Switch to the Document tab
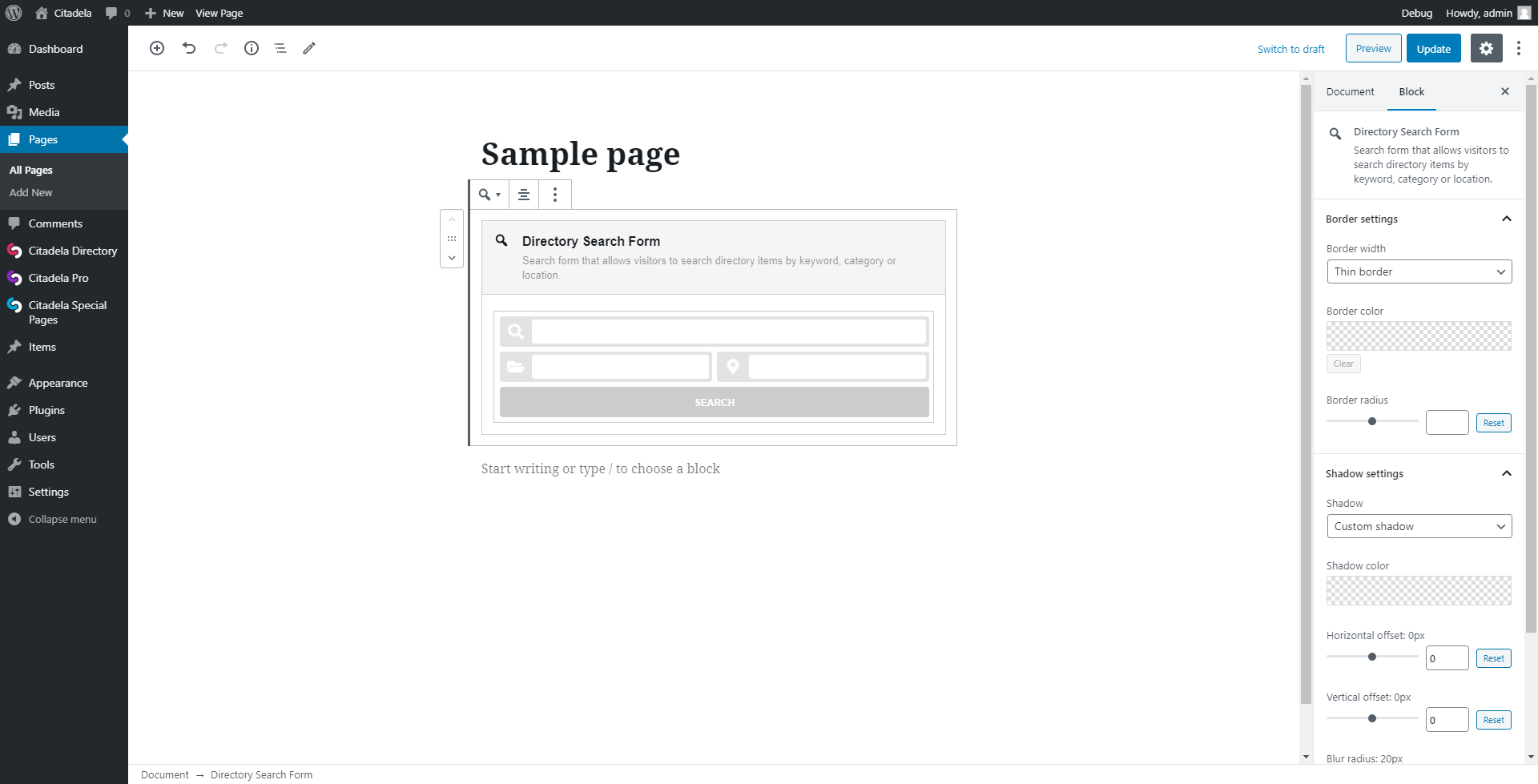This screenshot has height=784, width=1538. 1350,91
